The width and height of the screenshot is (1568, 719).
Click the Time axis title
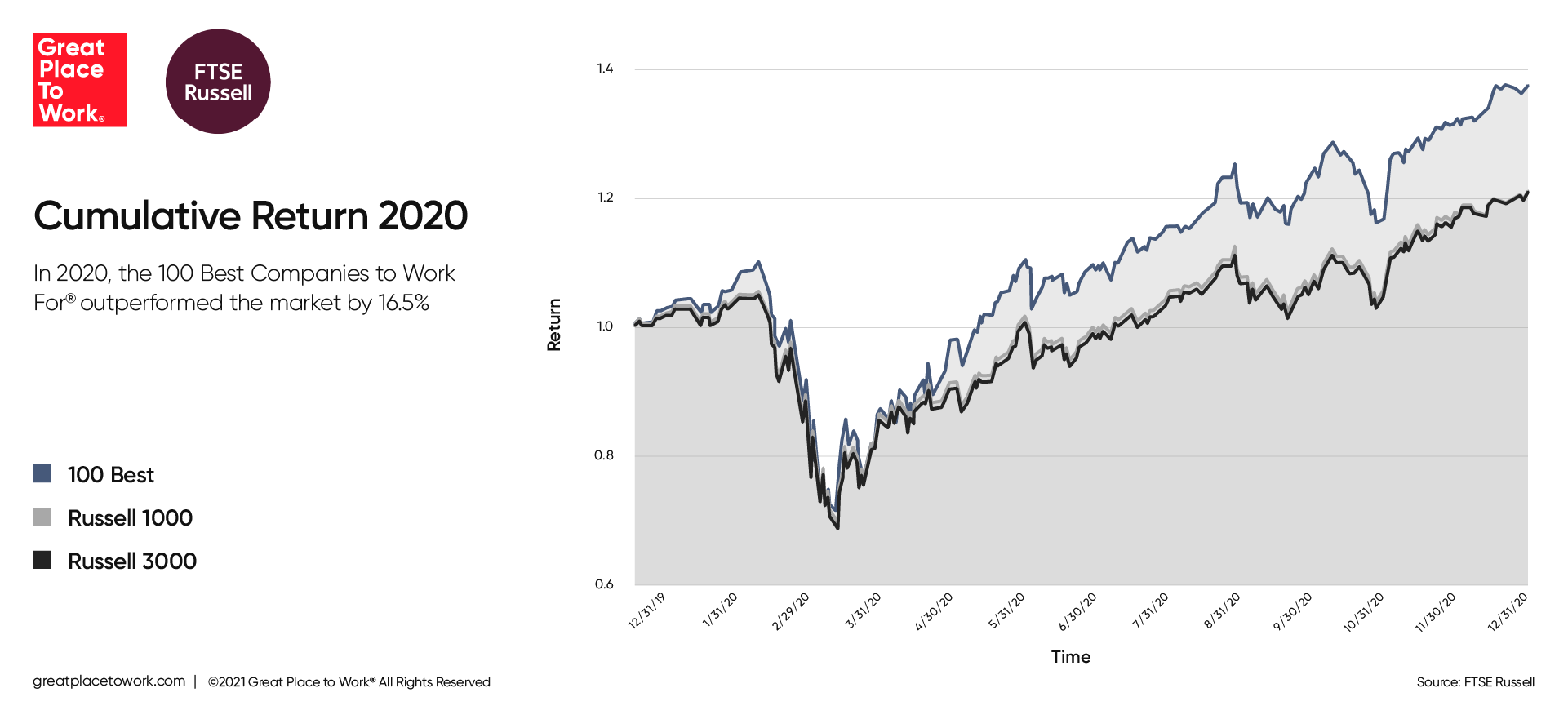point(1071,657)
